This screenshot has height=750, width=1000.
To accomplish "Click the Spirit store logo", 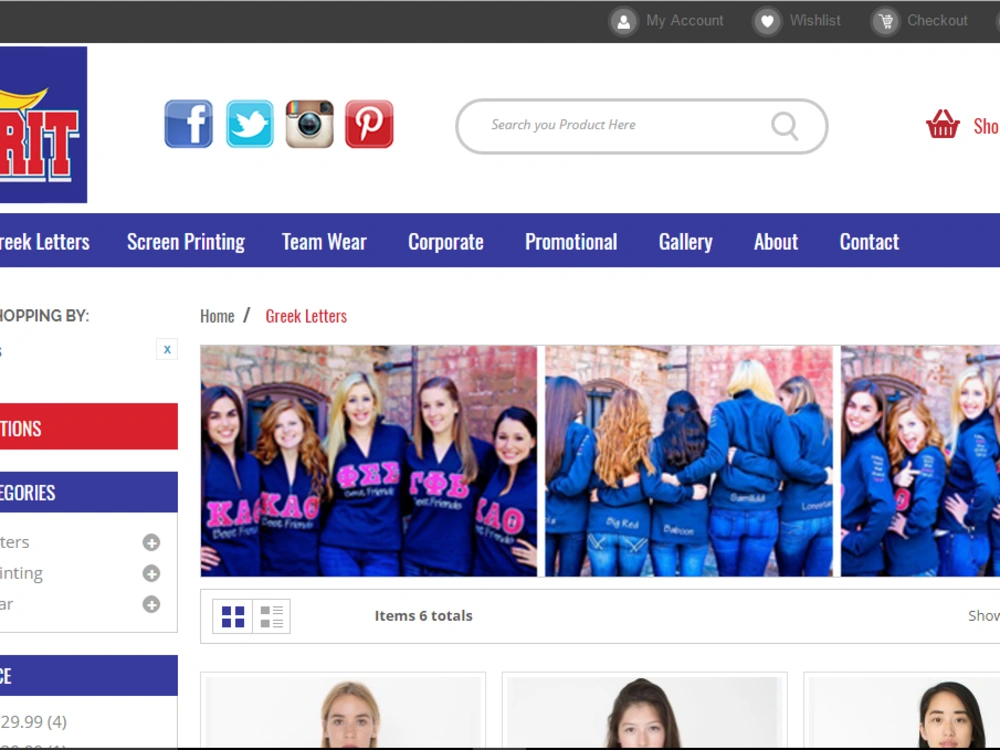I will [x=43, y=124].
